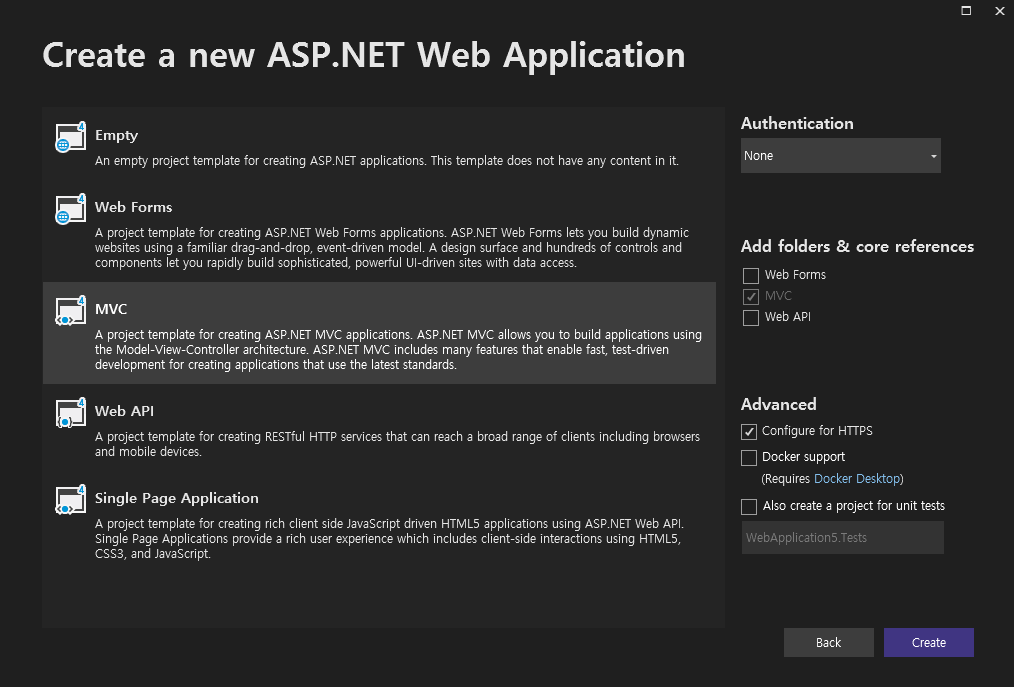This screenshot has width=1014, height=687.
Task: Click the Advanced heading
Action: click(779, 404)
